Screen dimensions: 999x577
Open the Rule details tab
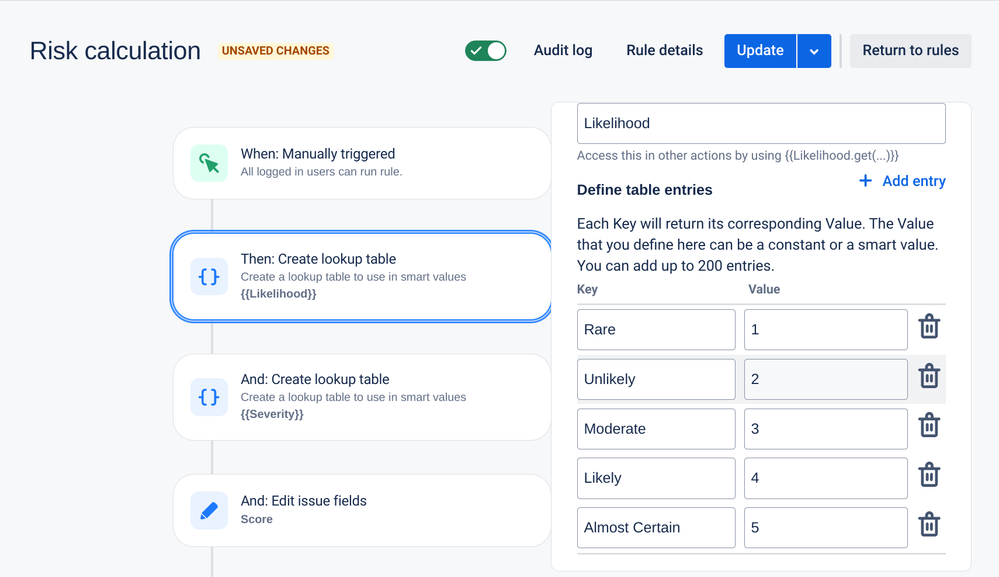664,51
